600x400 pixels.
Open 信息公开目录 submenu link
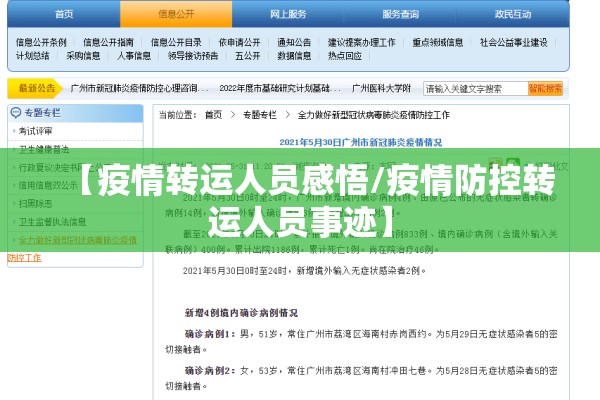(x=176, y=42)
